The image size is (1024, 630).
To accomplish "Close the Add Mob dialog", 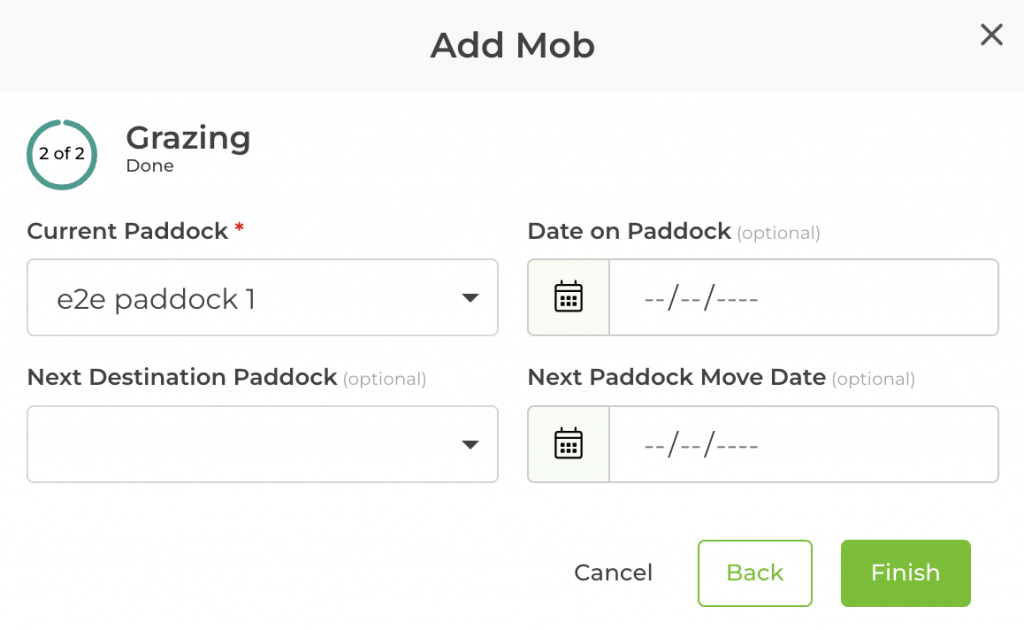I will (x=991, y=36).
